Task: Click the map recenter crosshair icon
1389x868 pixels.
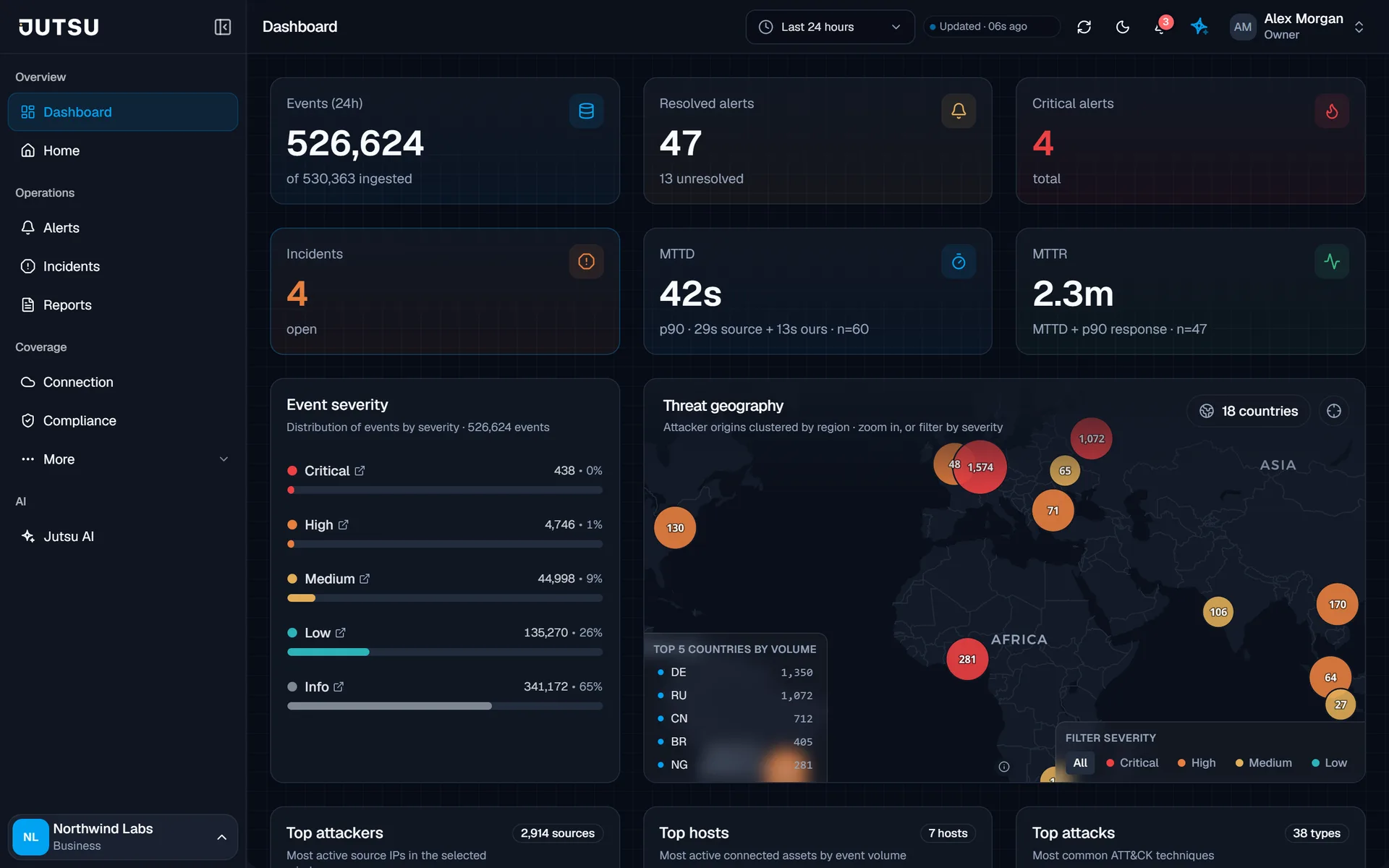Action: click(x=1334, y=411)
